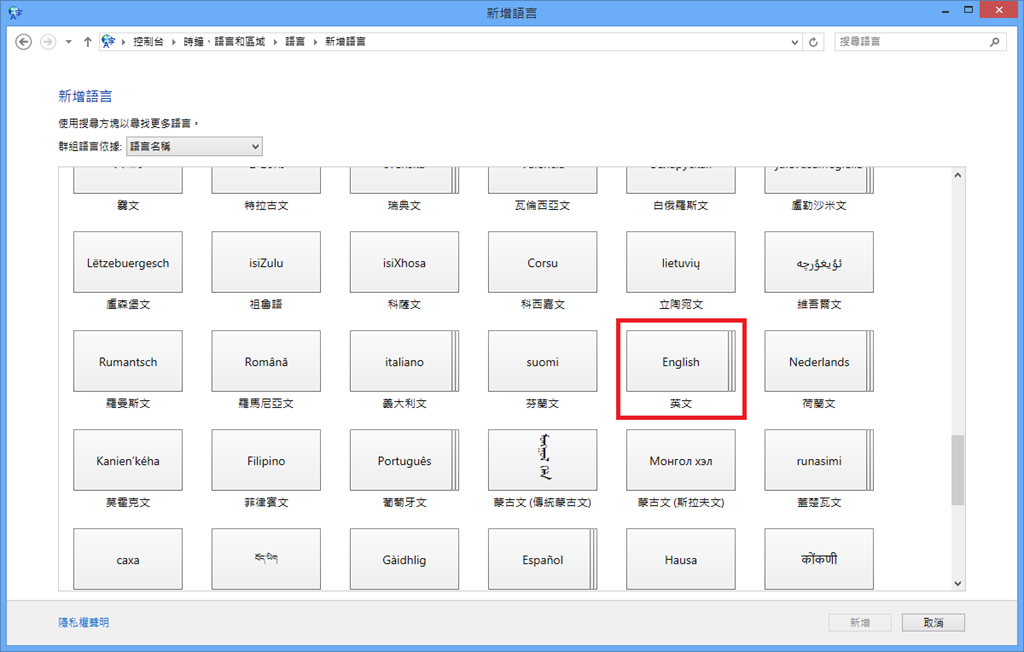Click the 葡萄牙文 label

point(404,502)
